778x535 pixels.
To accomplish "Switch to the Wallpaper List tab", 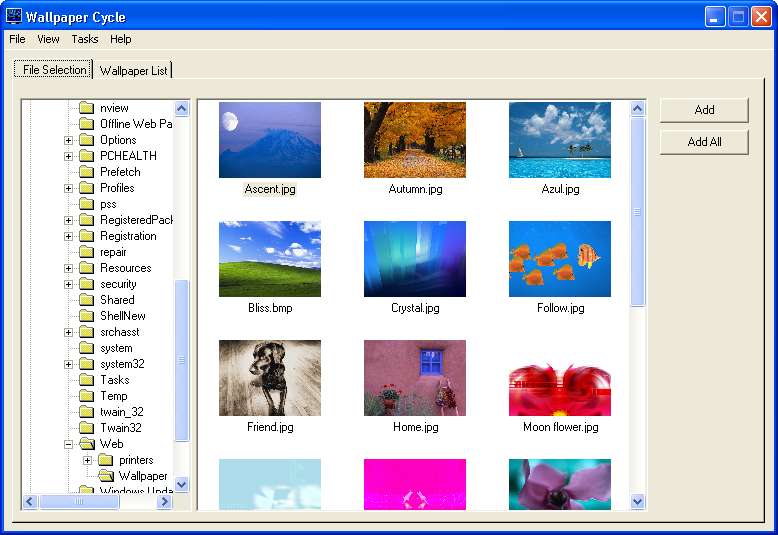I will point(134,70).
